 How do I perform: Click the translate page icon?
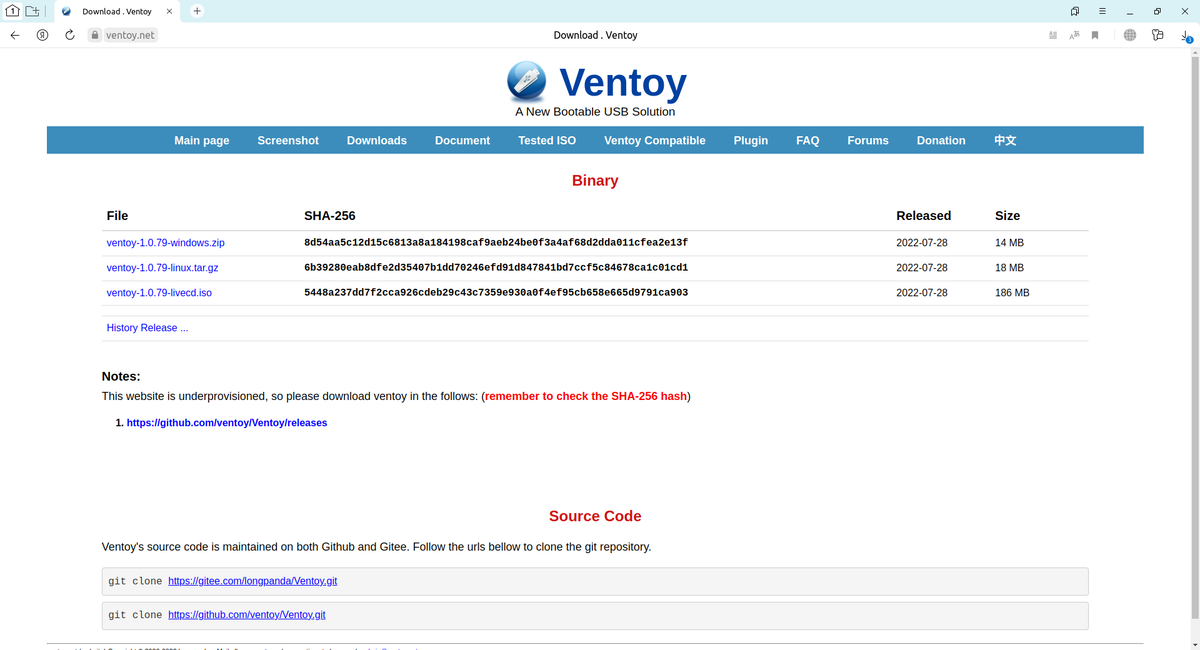tap(1074, 35)
